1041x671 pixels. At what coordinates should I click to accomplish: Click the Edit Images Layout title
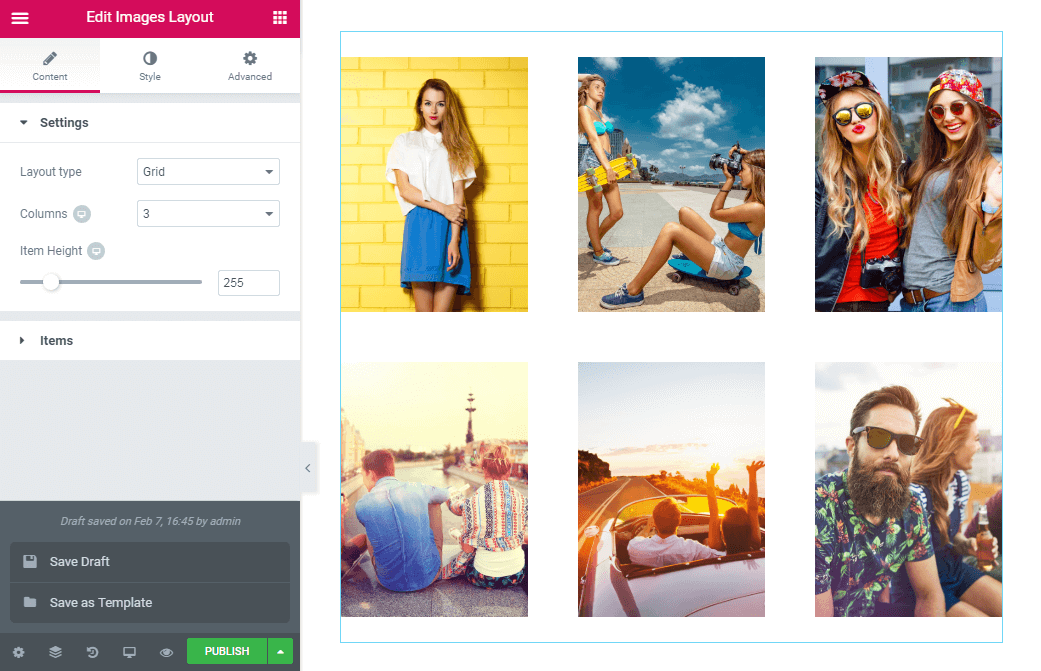pyautogui.click(x=150, y=17)
